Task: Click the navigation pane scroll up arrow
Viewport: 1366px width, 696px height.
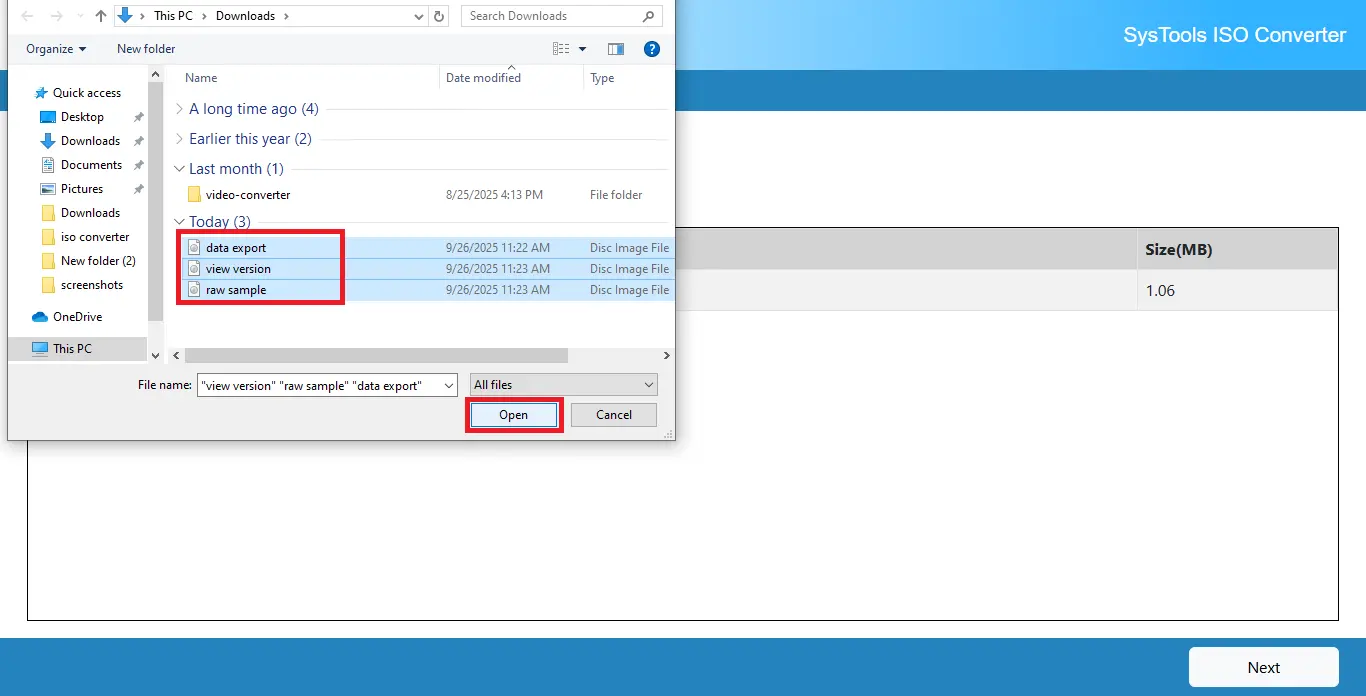Action: pos(155,73)
